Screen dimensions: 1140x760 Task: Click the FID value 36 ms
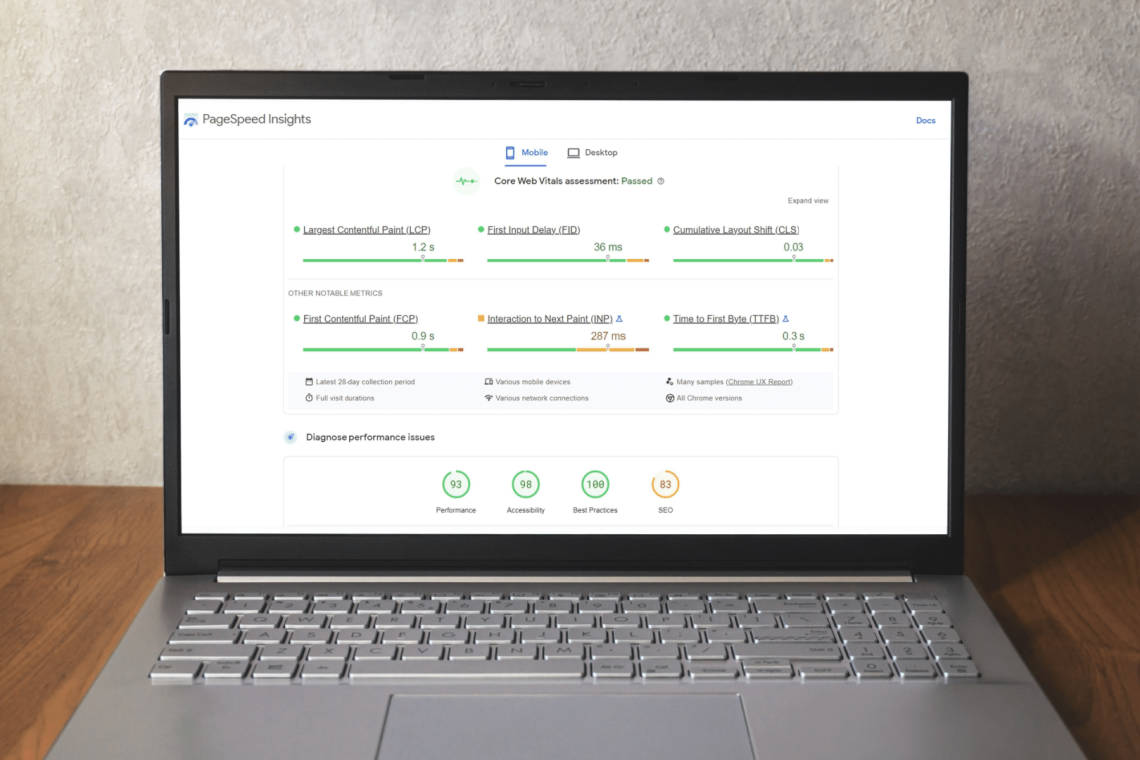[x=608, y=247]
